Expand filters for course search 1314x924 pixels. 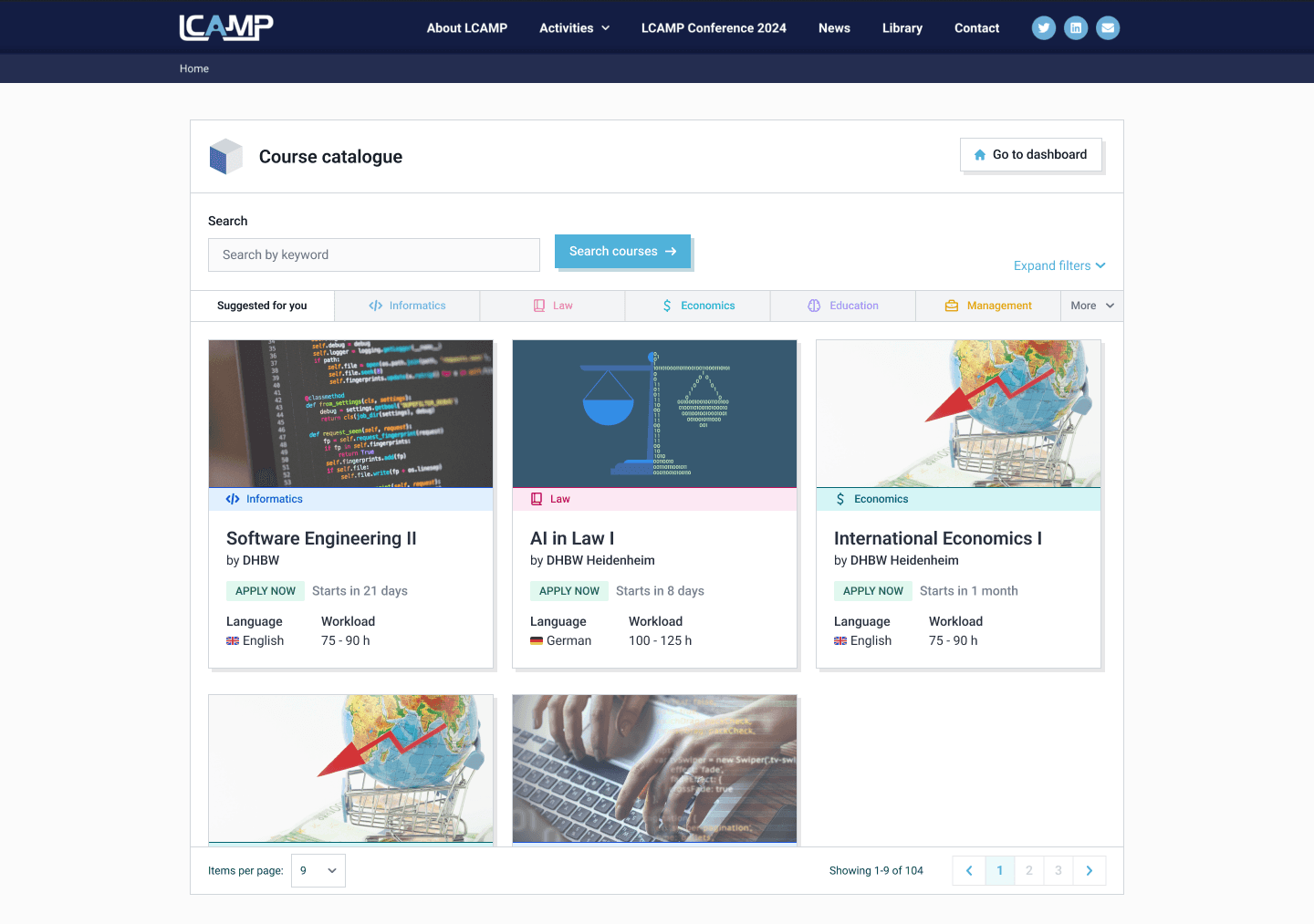pyautogui.click(x=1058, y=265)
